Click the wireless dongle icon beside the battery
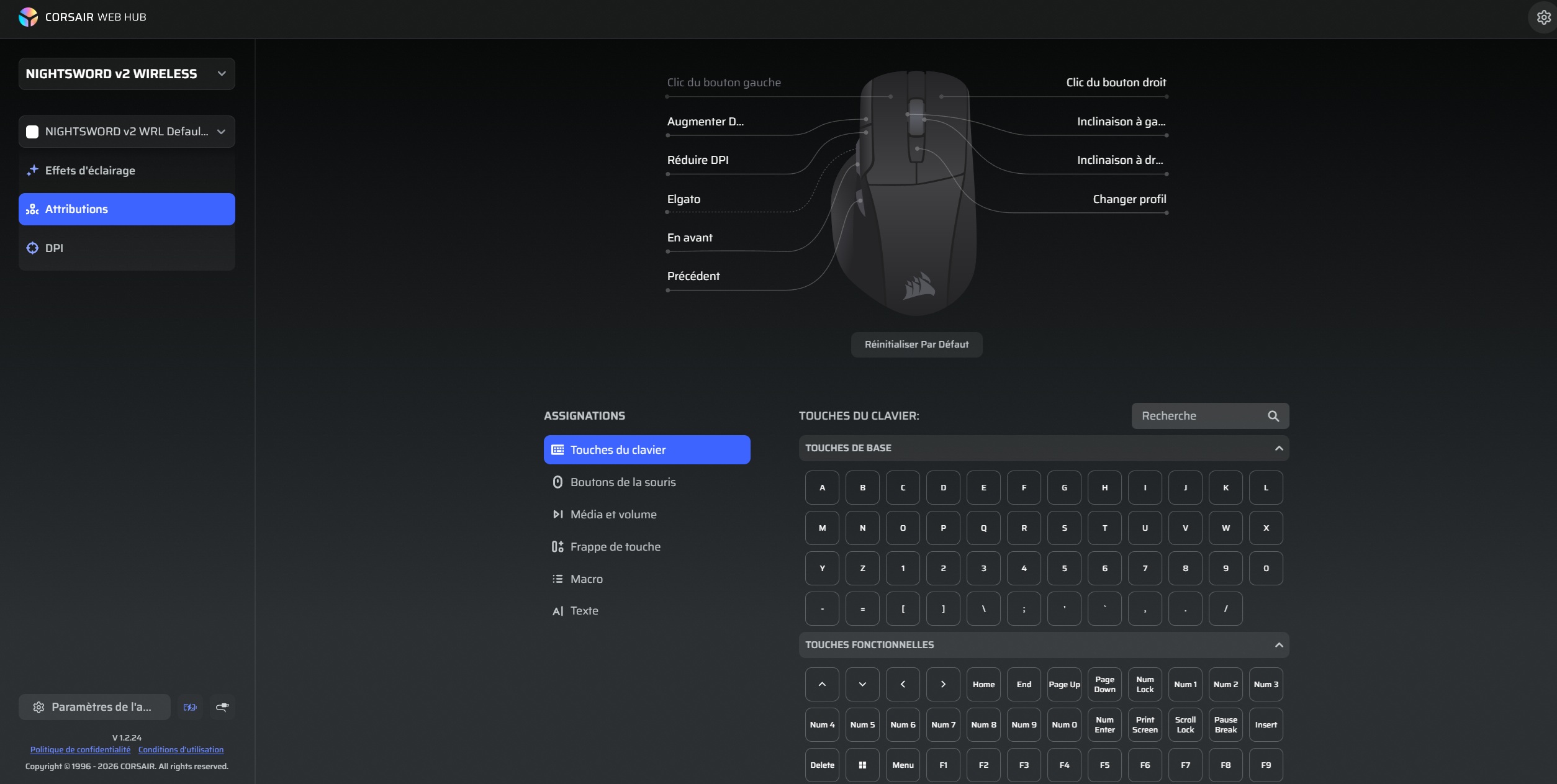This screenshot has height=784, width=1557. click(x=222, y=707)
